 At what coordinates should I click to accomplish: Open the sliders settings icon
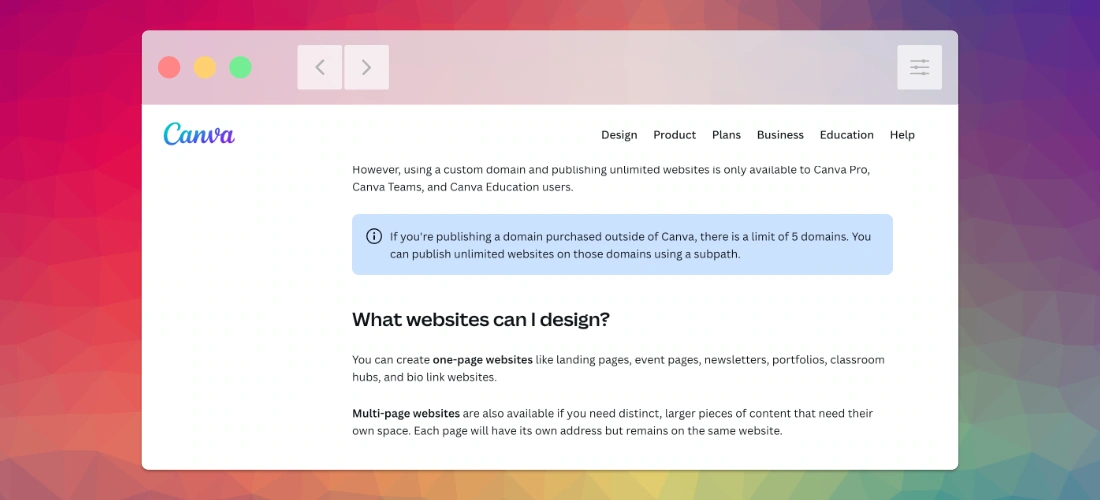(919, 67)
